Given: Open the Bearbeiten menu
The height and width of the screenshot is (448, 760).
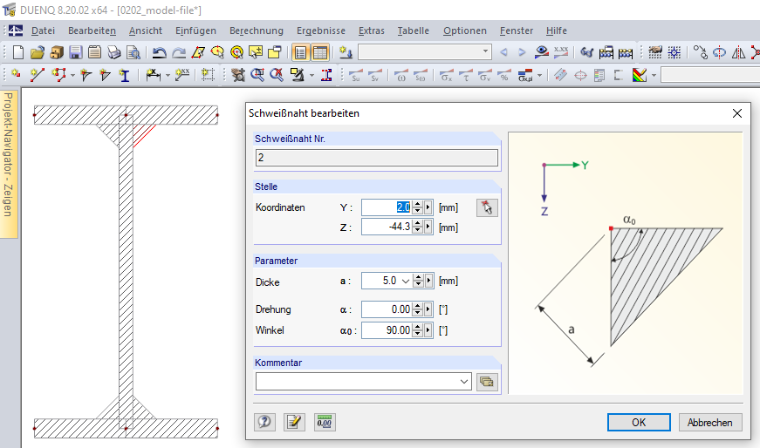Looking at the screenshot, I should 92,31.
